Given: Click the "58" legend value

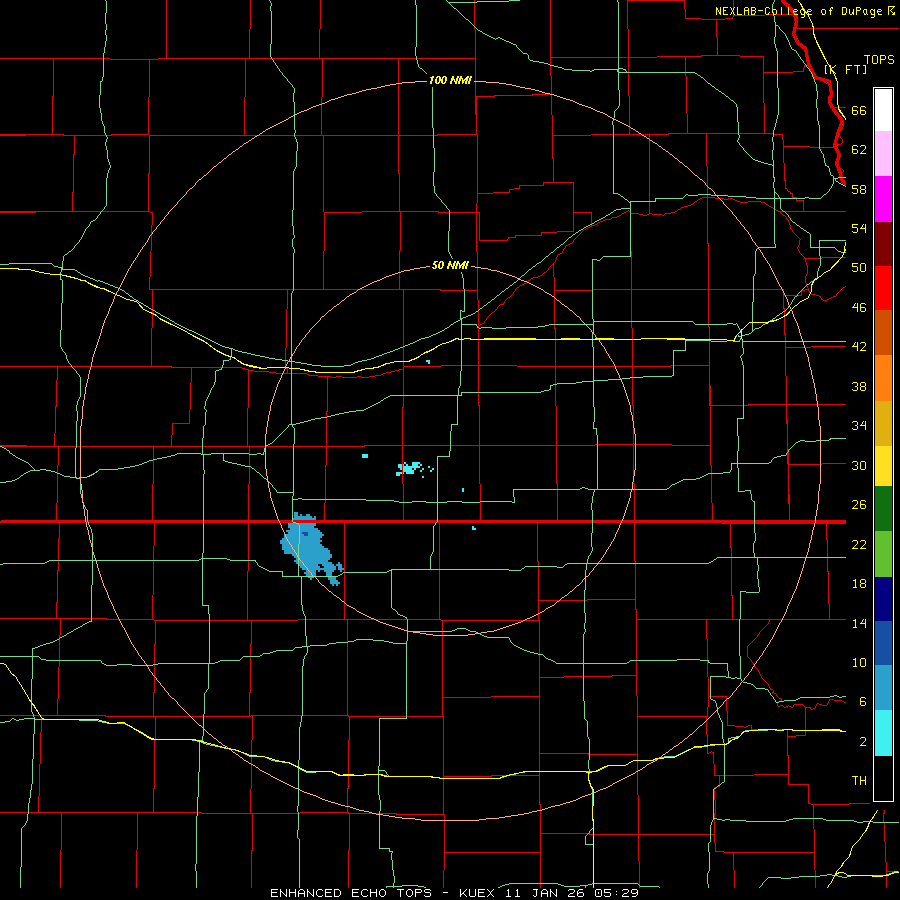Looking at the screenshot, I should pyautogui.click(x=859, y=189).
